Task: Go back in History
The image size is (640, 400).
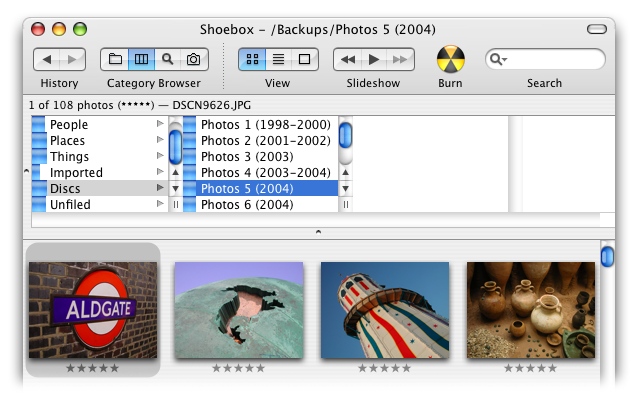Action: 47,59
